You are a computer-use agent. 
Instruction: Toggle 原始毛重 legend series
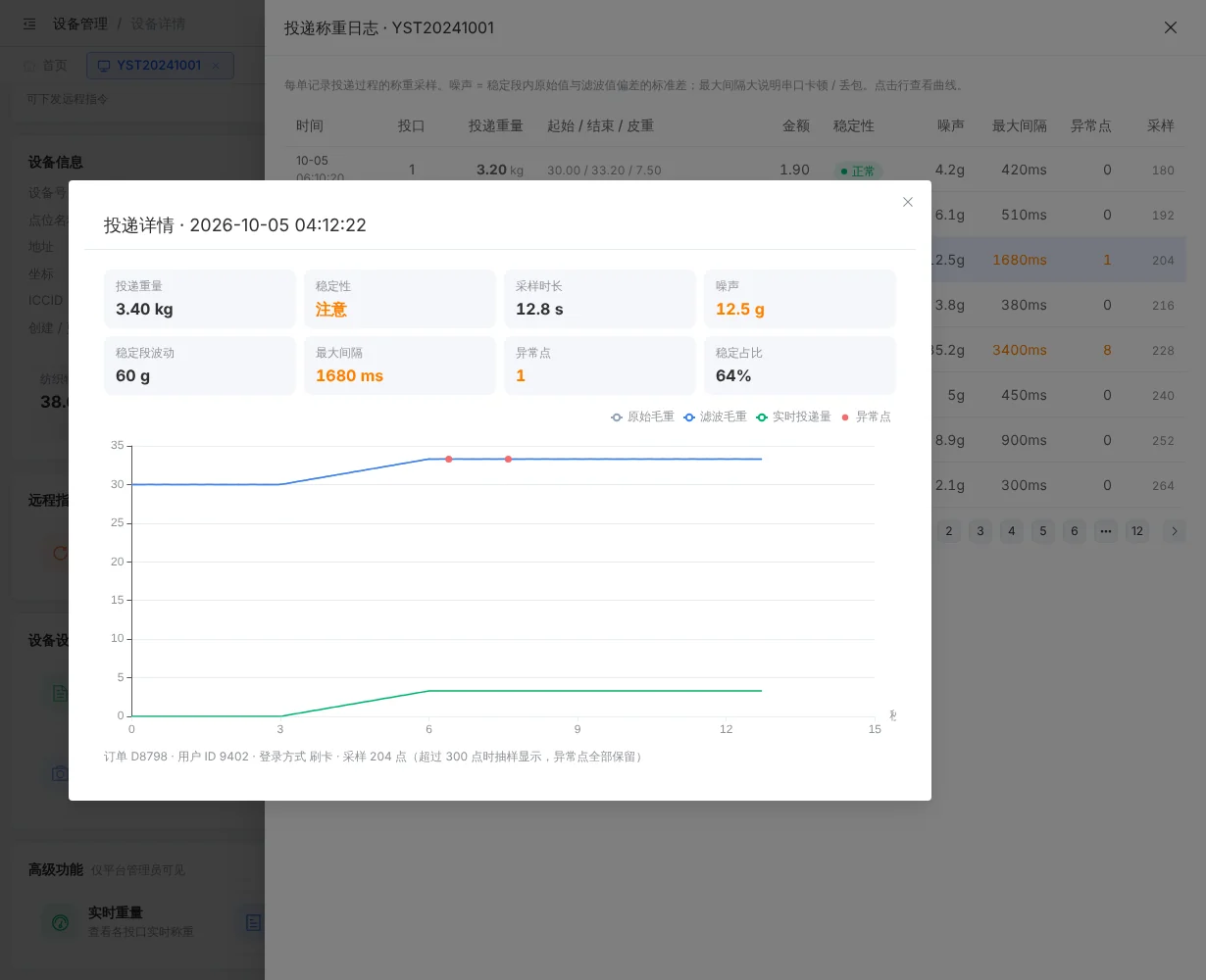coord(642,416)
